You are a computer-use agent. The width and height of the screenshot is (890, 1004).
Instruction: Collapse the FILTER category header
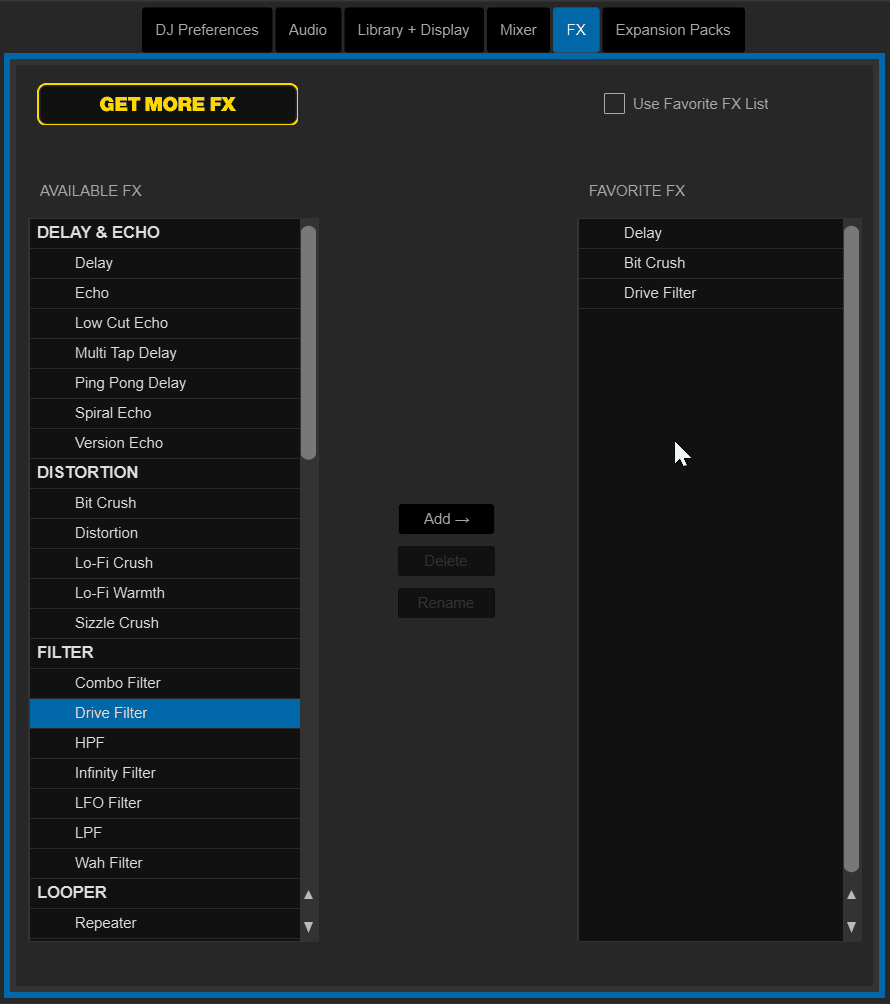tap(66, 653)
